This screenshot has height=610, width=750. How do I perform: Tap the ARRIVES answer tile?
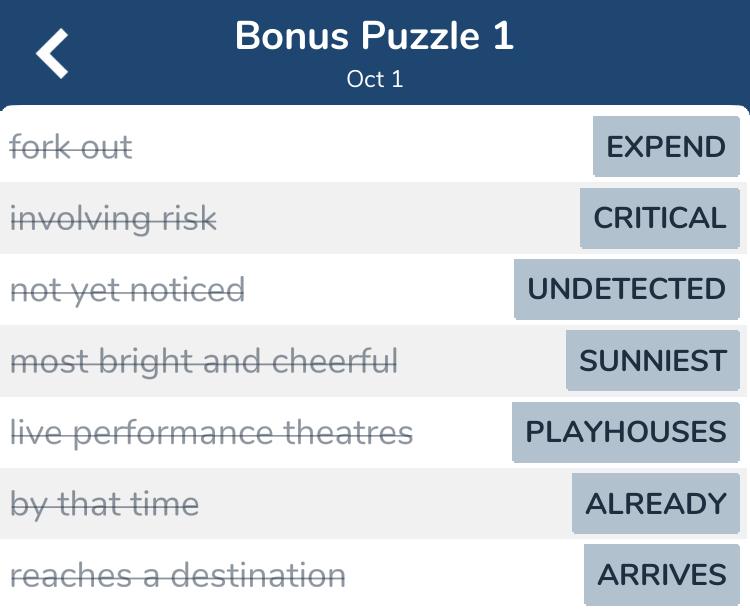click(662, 575)
